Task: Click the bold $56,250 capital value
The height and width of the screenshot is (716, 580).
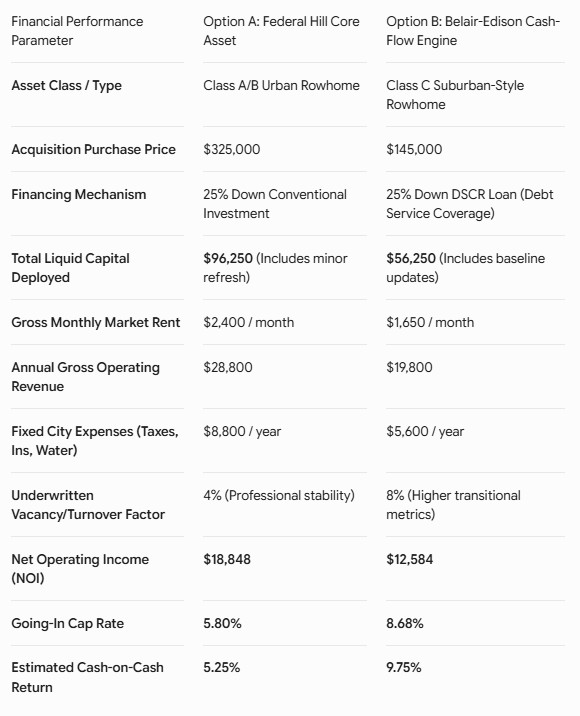Action: [411, 258]
